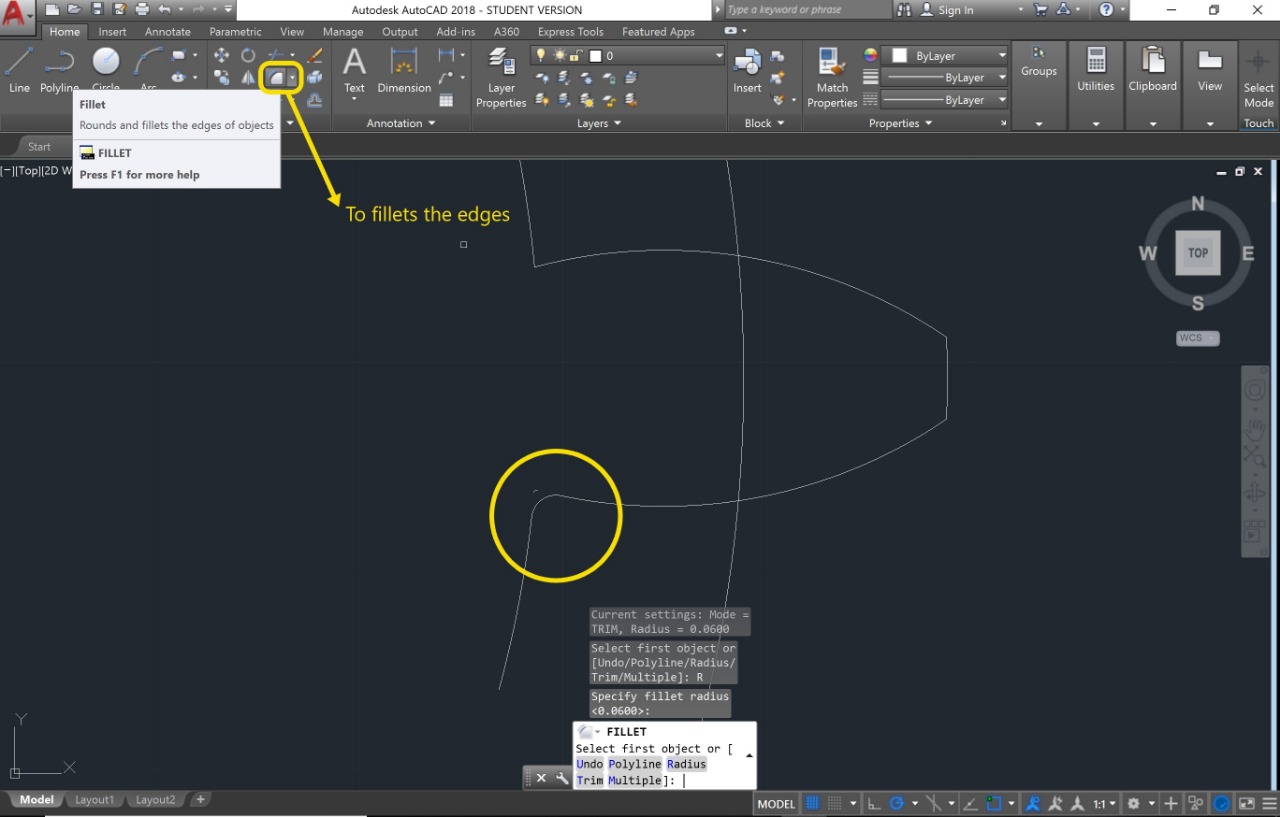This screenshot has width=1280, height=817.
Task: Click the MODEL space button
Action: 776,803
